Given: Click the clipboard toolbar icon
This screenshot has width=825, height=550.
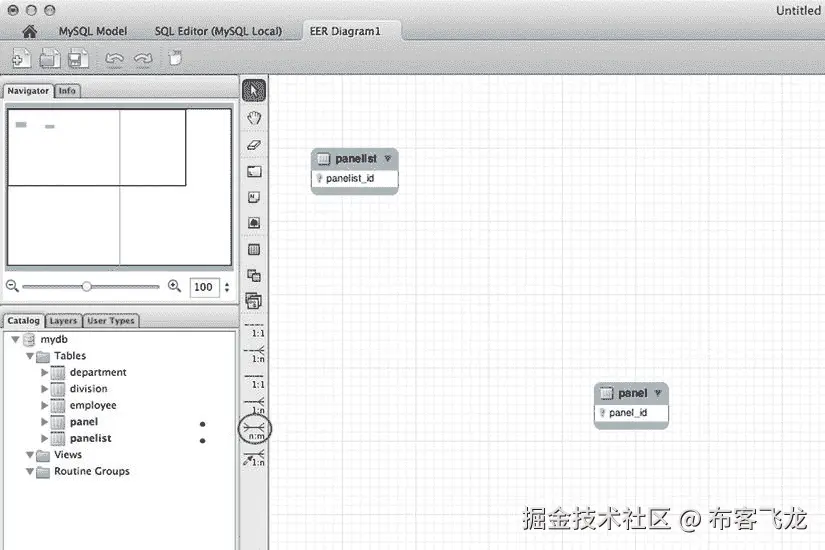Looking at the screenshot, I should click(x=175, y=57).
